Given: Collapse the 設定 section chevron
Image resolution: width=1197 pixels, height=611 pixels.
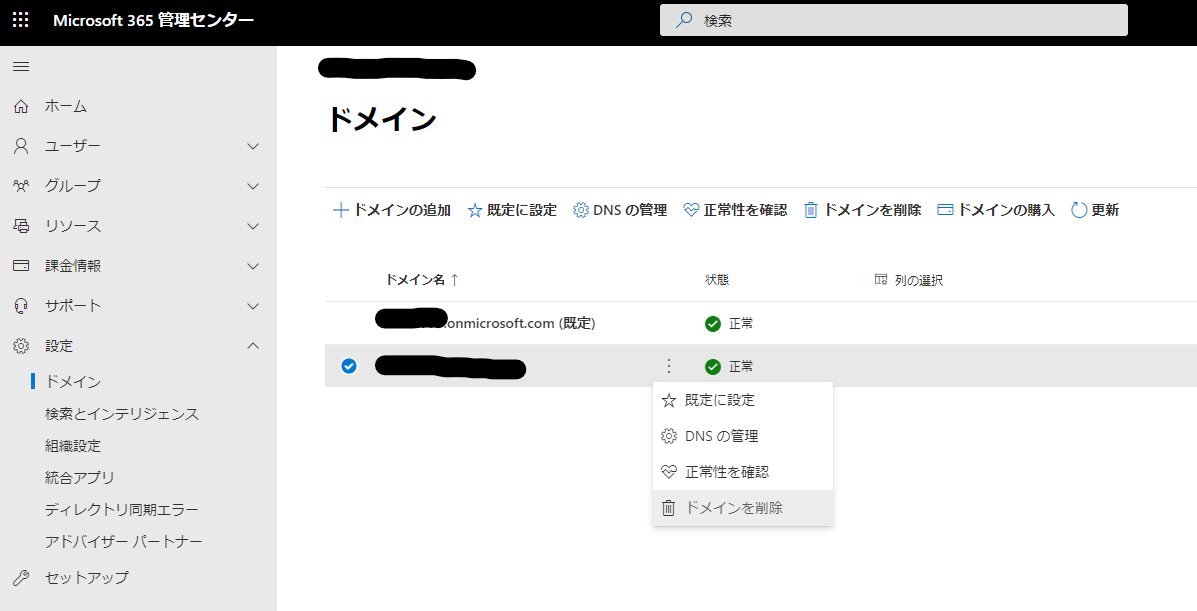Looking at the screenshot, I should [x=253, y=346].
